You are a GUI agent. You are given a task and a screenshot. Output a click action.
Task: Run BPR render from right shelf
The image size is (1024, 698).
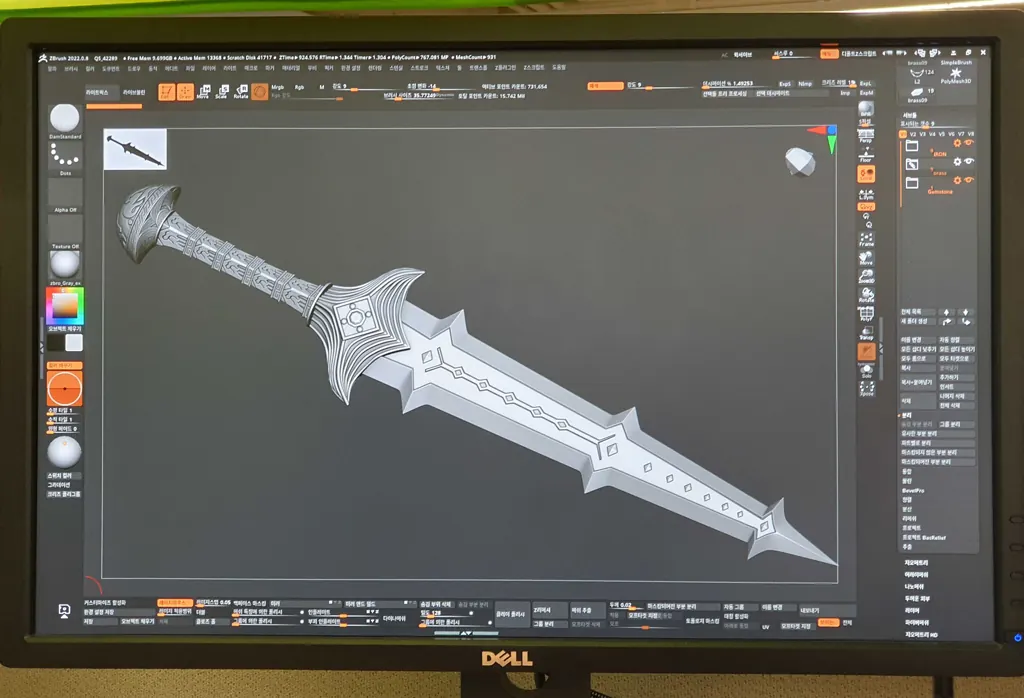tap(866, 110)
